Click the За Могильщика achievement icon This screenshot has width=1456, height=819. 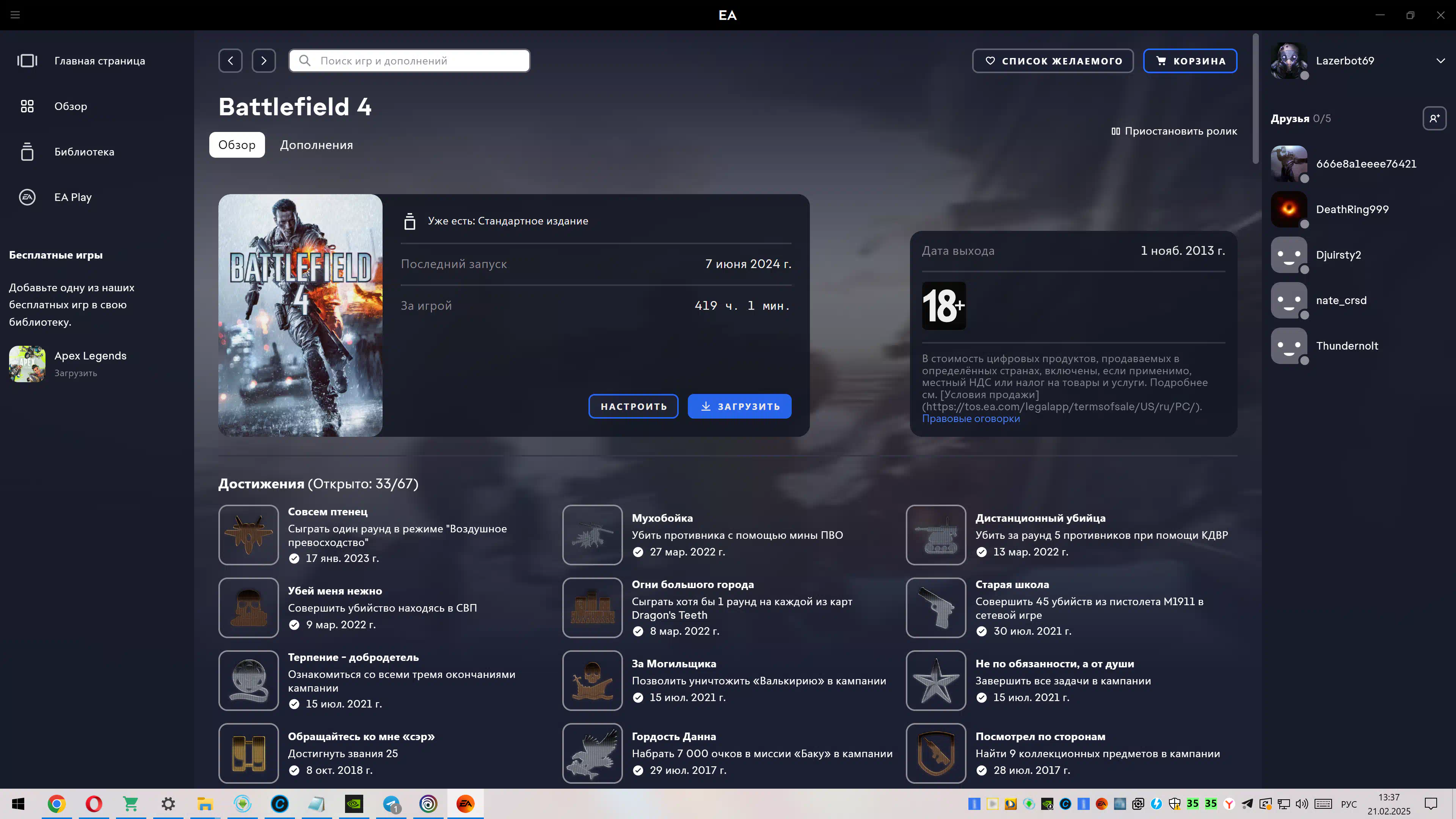(592, 681)
